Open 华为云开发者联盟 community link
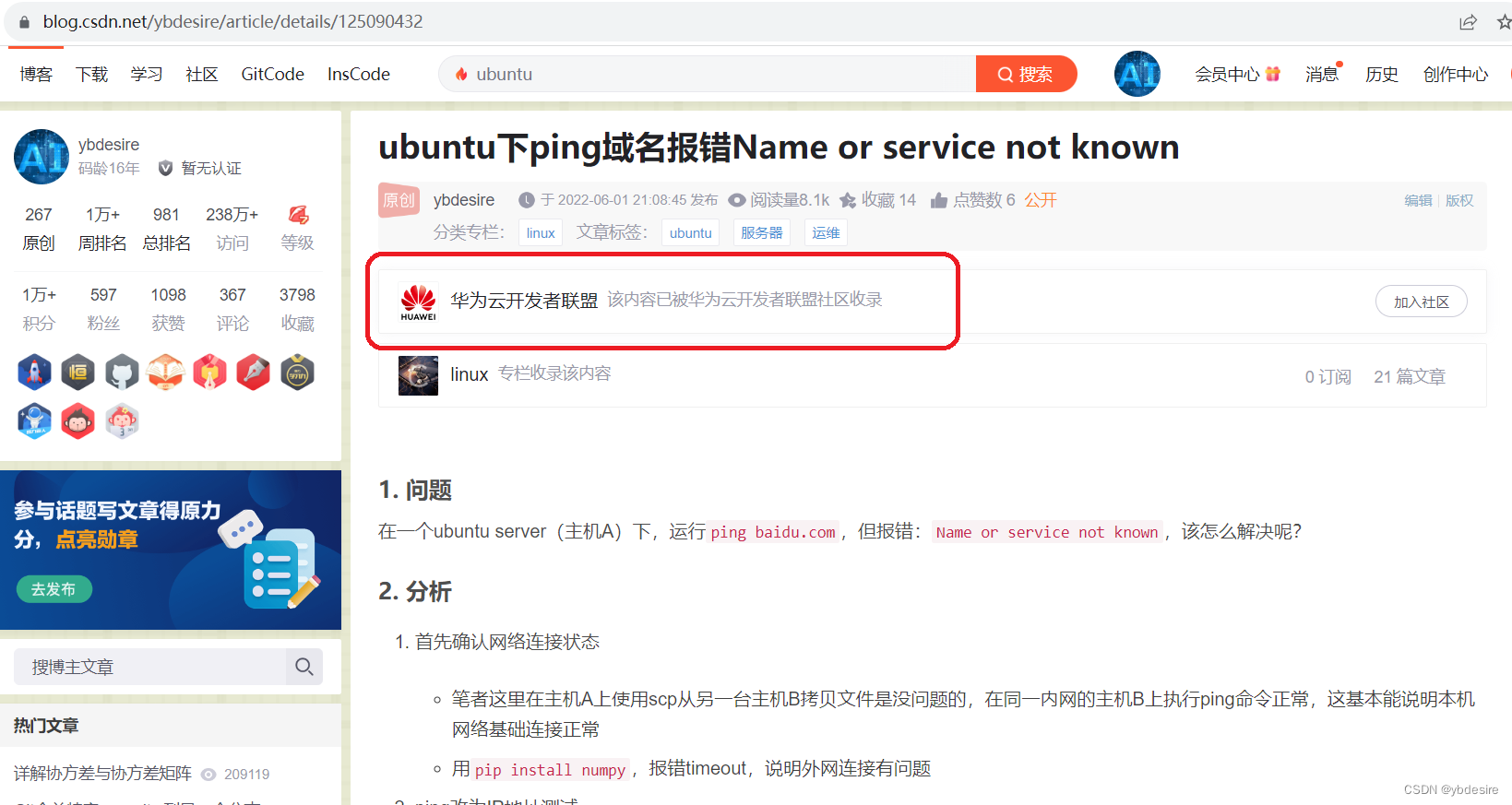The image size is (1512, 805). tap(524, 301)
